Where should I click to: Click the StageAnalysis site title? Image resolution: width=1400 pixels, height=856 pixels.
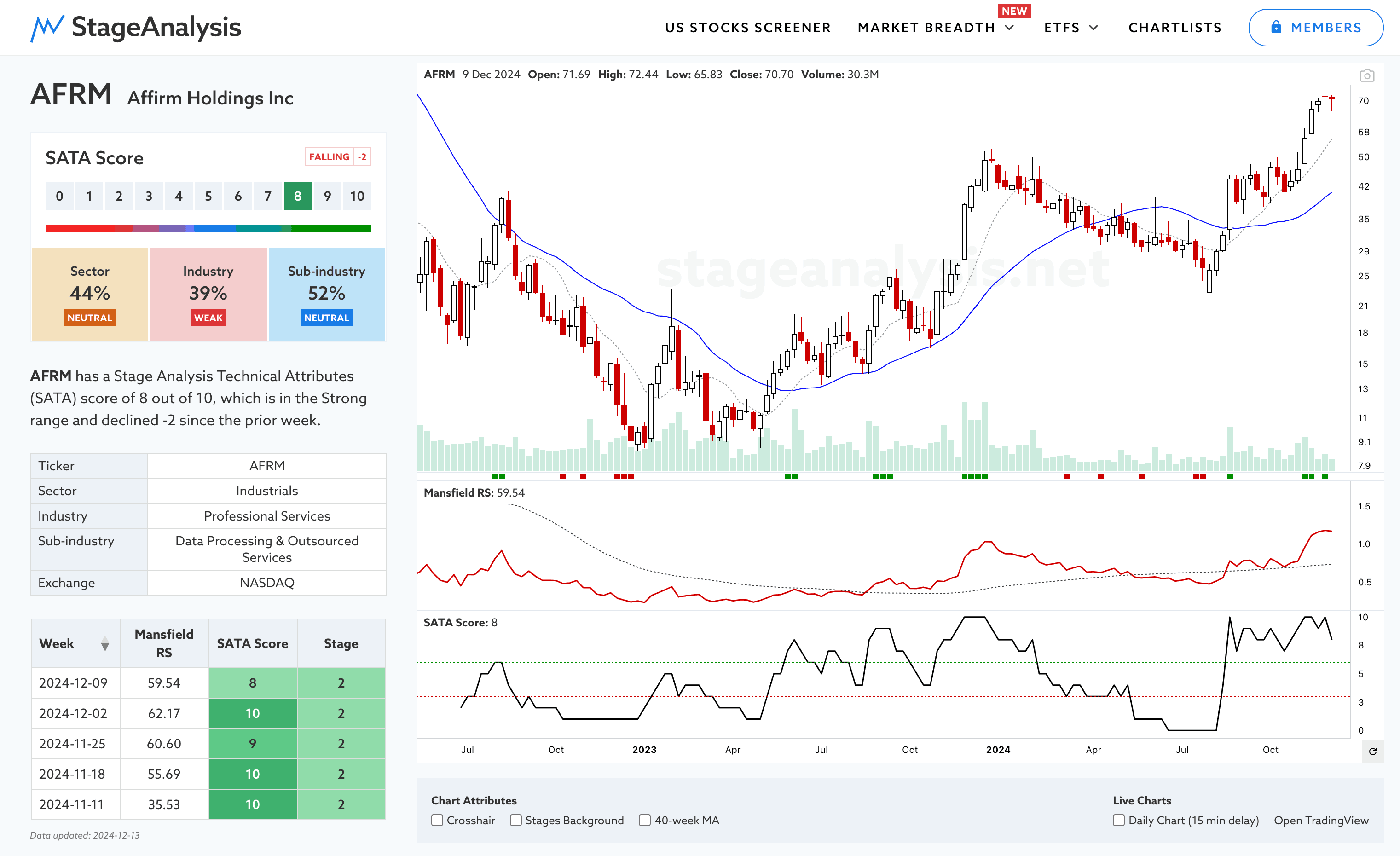(156, 27)
